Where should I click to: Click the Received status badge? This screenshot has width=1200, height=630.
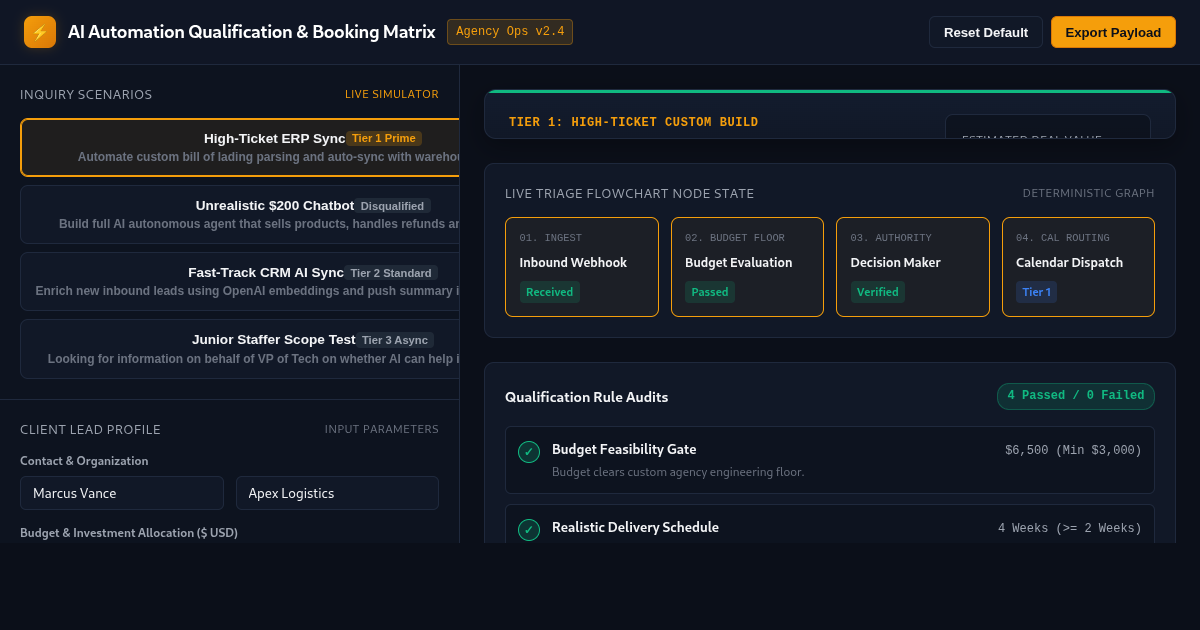(549, 292)
